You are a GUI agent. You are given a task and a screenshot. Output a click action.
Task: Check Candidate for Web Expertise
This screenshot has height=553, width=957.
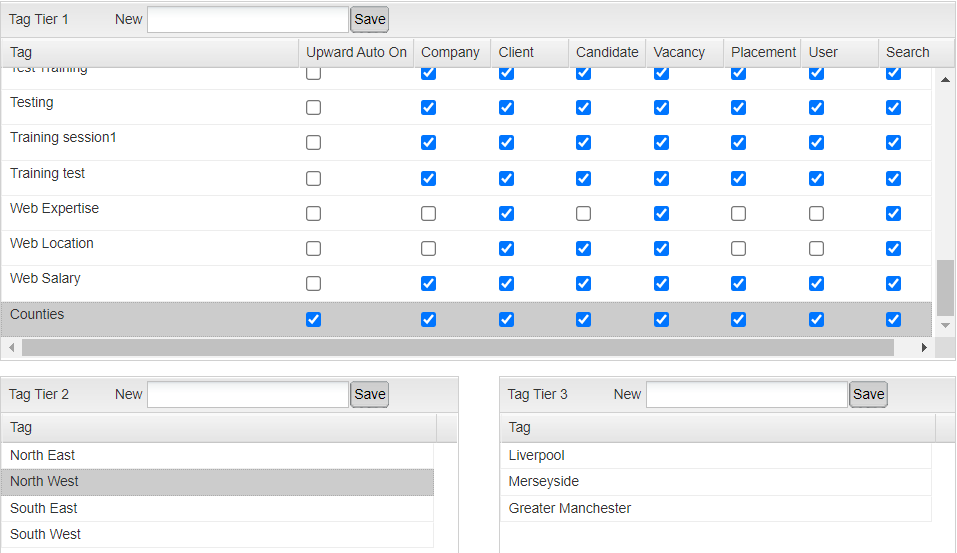tap(583, 213)
